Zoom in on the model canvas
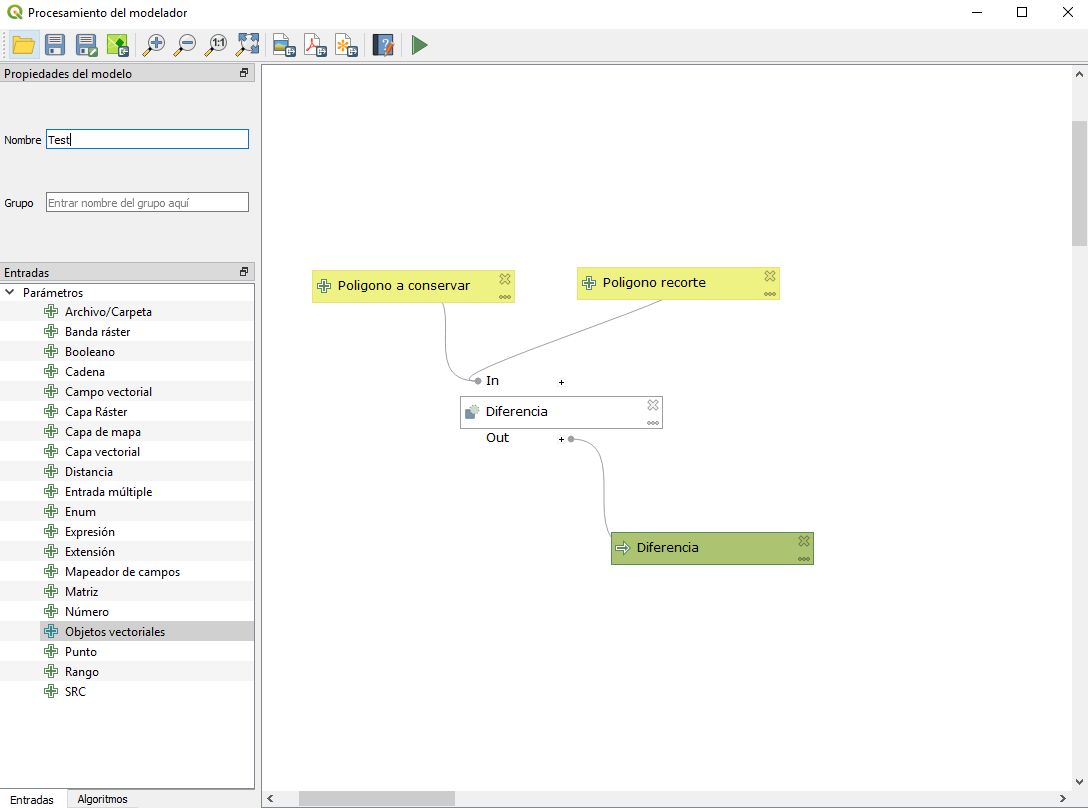Screen dimensions: 1088x808 point(153,45)
